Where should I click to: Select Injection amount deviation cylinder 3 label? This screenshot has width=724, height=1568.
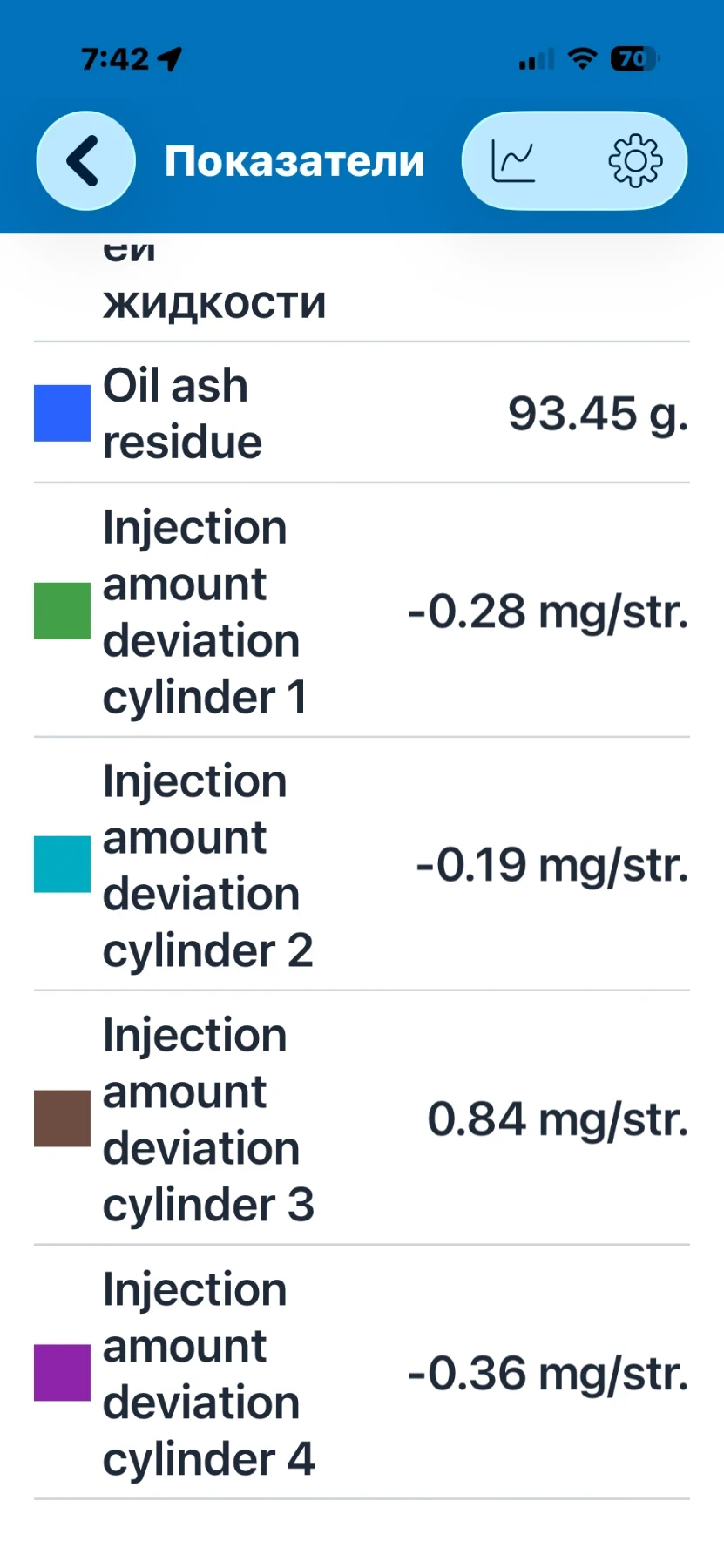[x=208, y=1119]
